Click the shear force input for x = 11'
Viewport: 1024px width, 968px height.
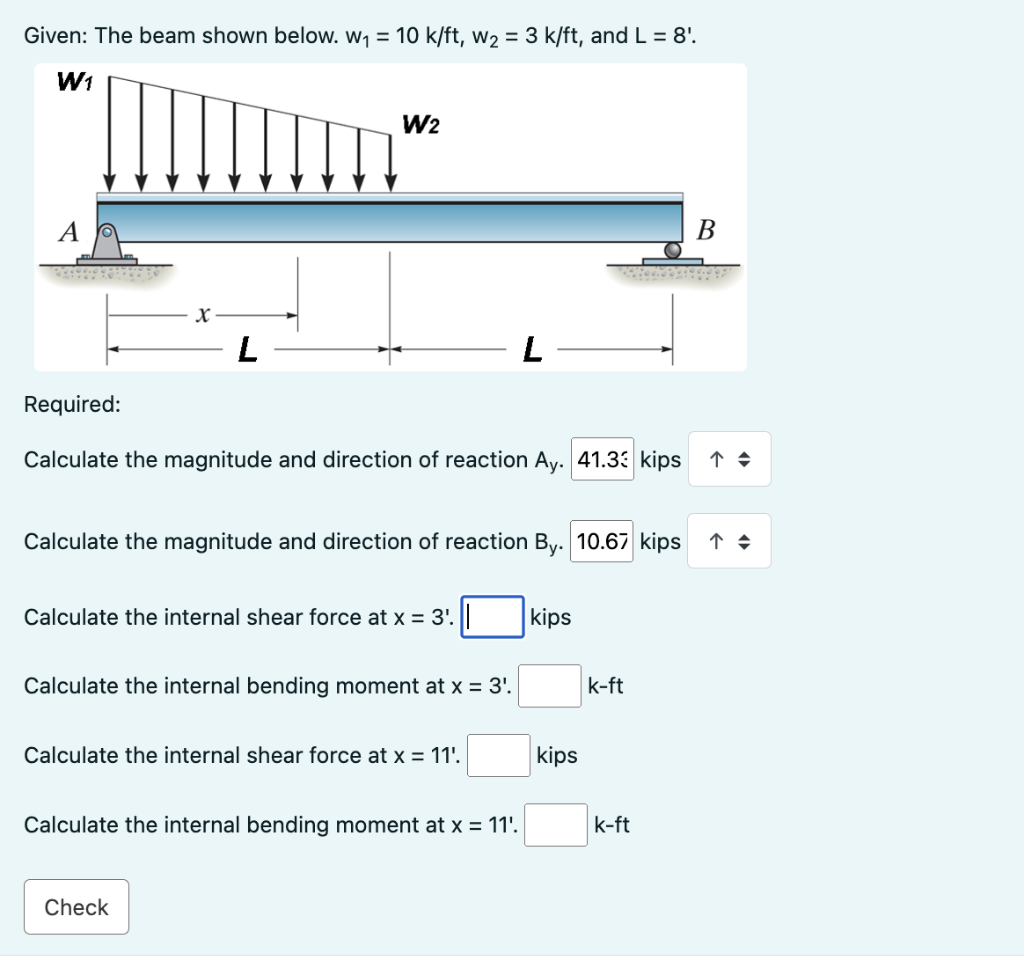point(499,755)
